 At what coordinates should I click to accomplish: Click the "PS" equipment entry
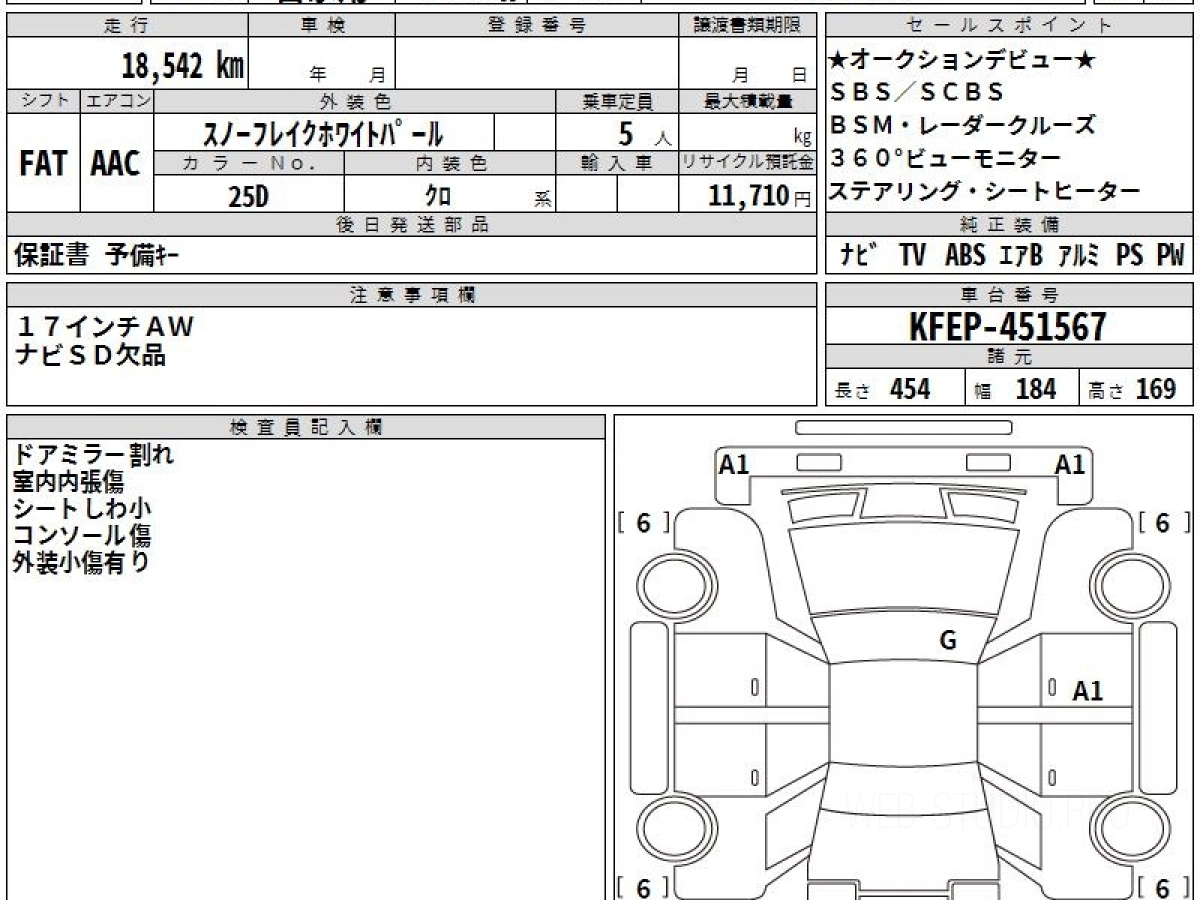(1130, 256)
